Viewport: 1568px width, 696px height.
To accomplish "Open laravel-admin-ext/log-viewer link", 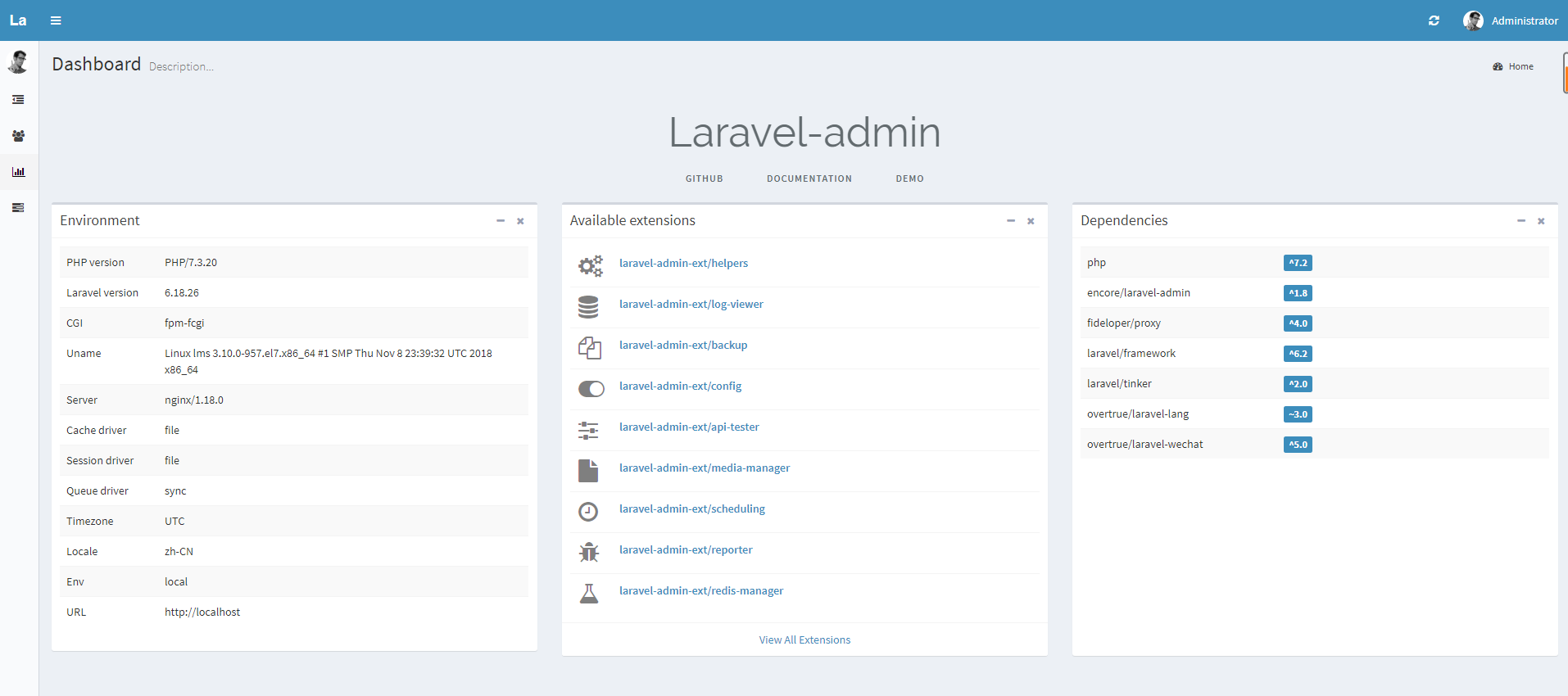I will click(691, 304).
